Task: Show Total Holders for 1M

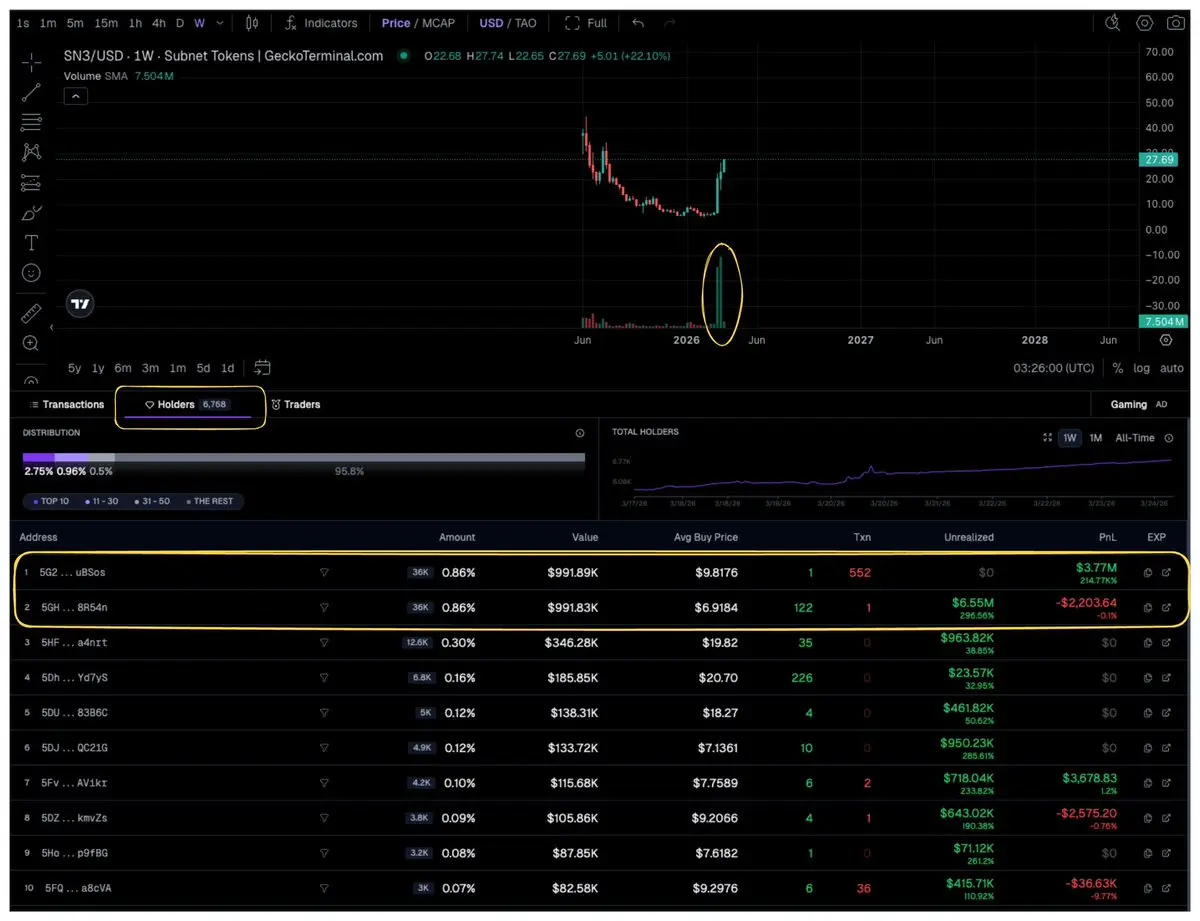Action: [x=1096, y=438]
